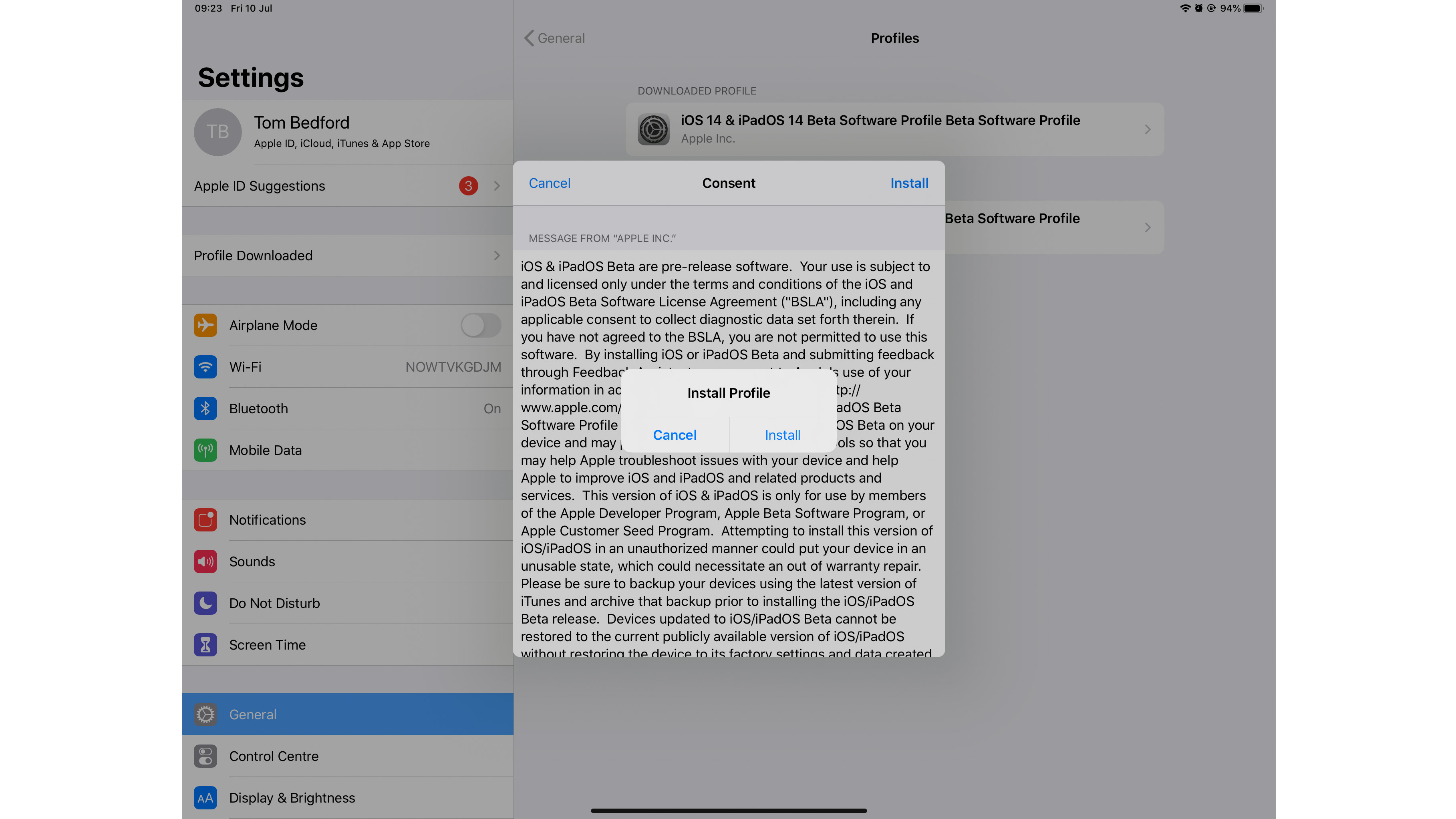The image size is (1456, 819).
Task: Click the 09:23 clock in status bar
Action: (208, 8)
